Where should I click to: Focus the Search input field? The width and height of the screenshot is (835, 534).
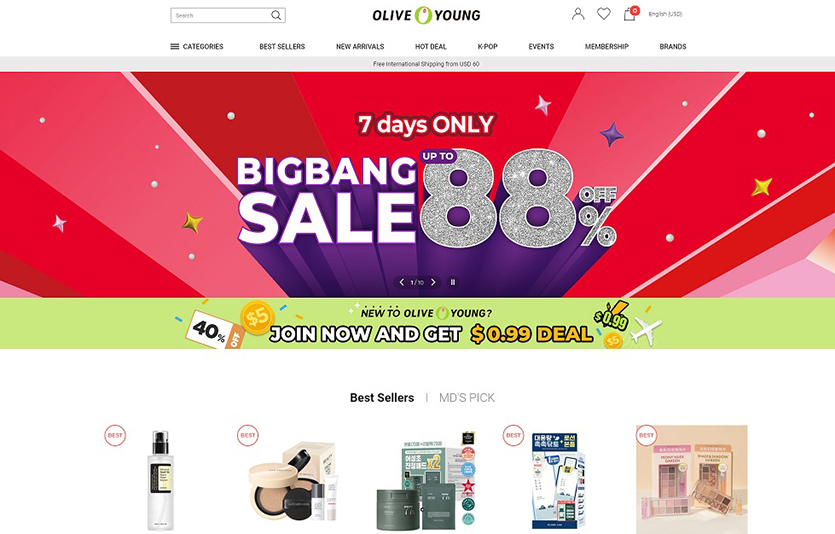(x=220, y=15)
